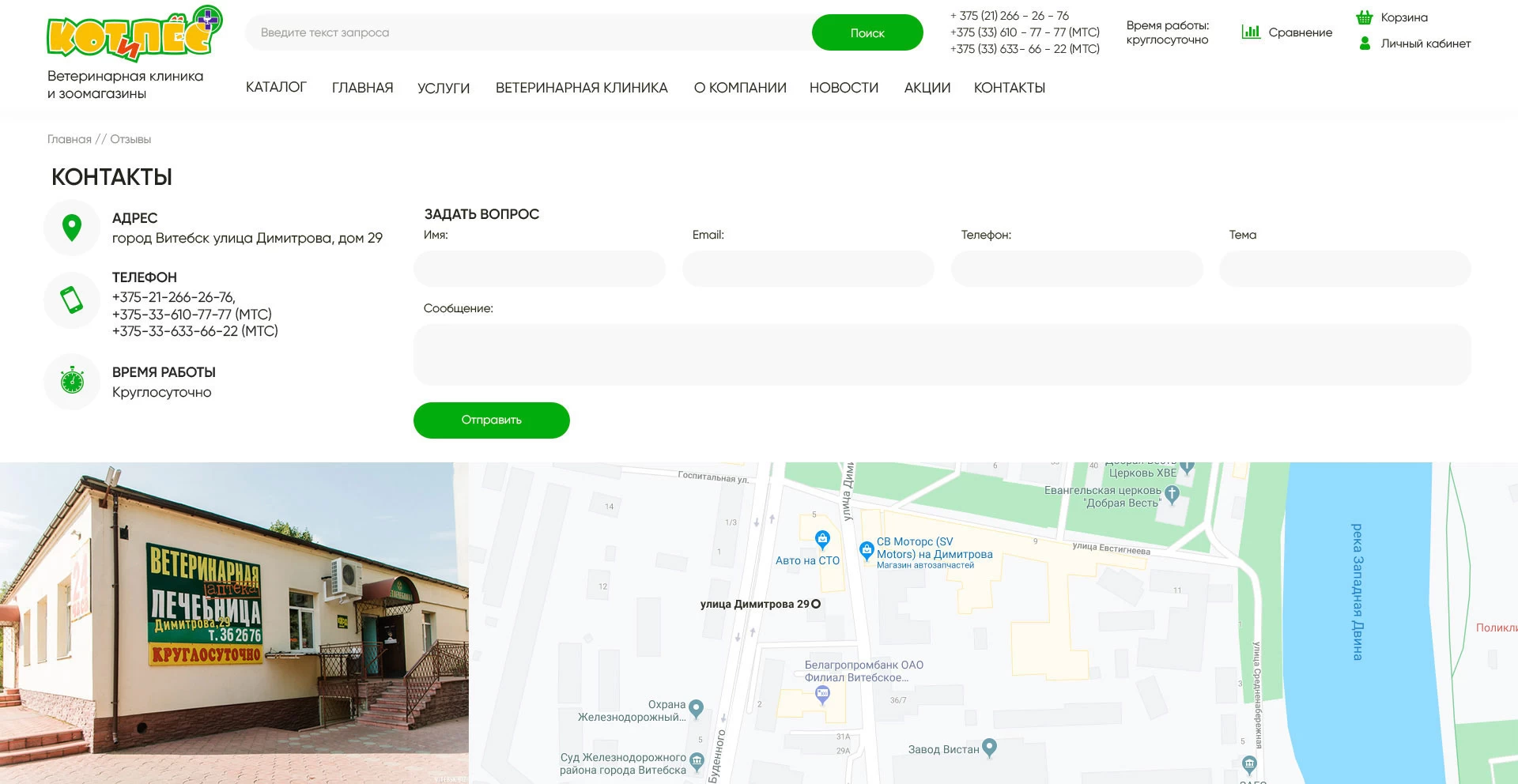
Task: Click the comparison bar chart icon
Action: click(x=1251, y=32)
